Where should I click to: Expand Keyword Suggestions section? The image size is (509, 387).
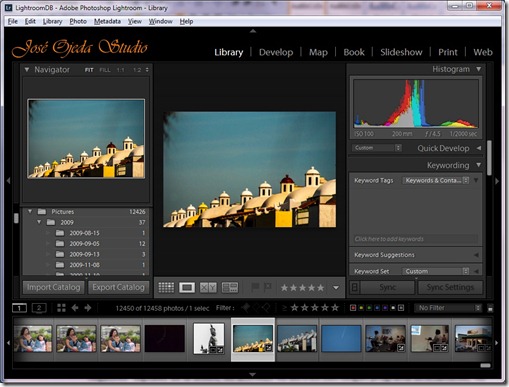point(476,255)
